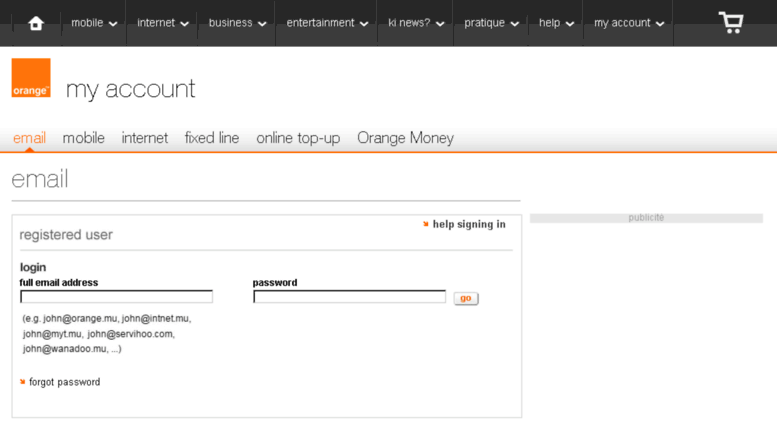Expand the entertainment dropdown menu
The width and height of the screenshot is (777, 423).
point(327,23)
